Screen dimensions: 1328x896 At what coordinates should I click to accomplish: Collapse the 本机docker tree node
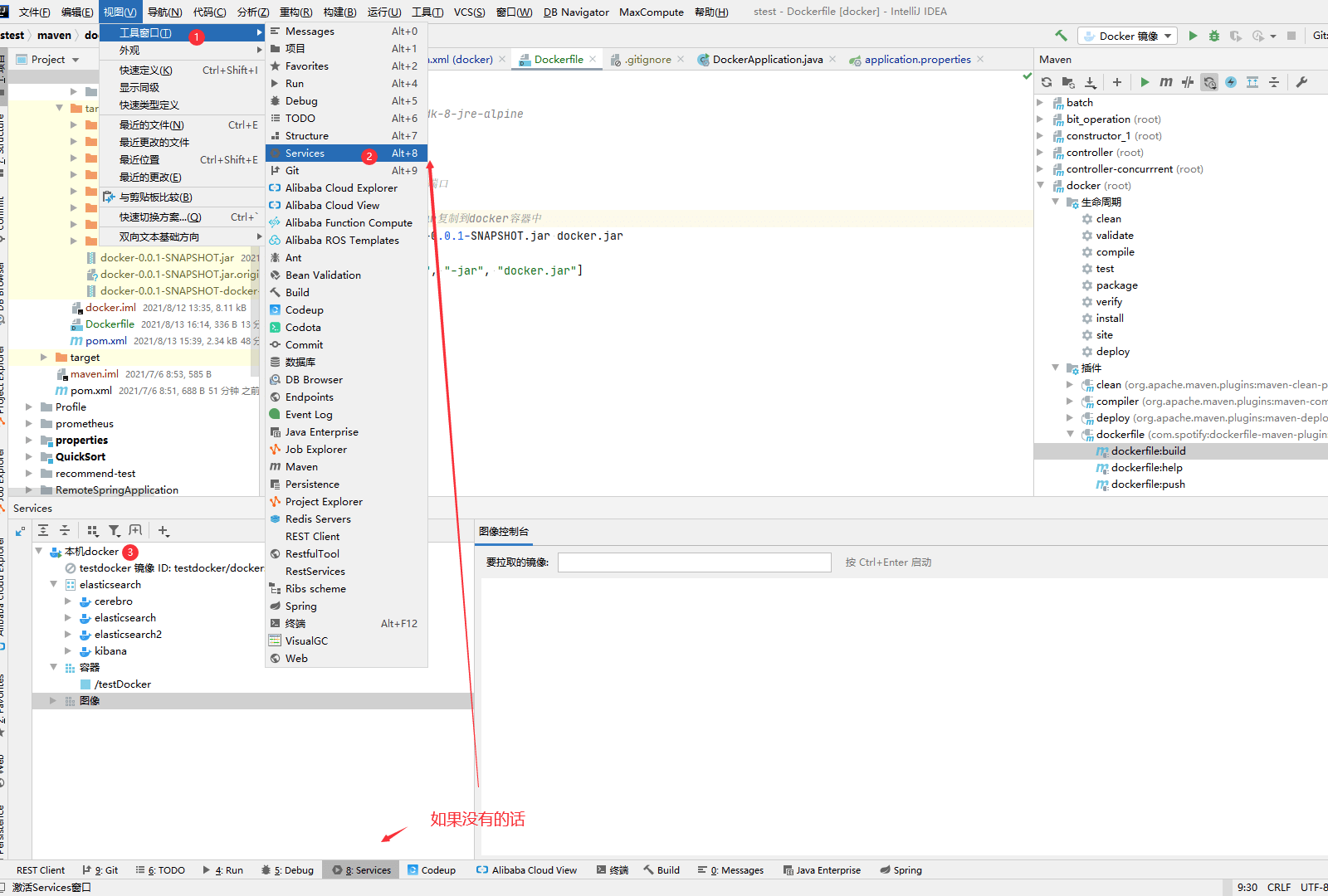[x=39, y=551]
